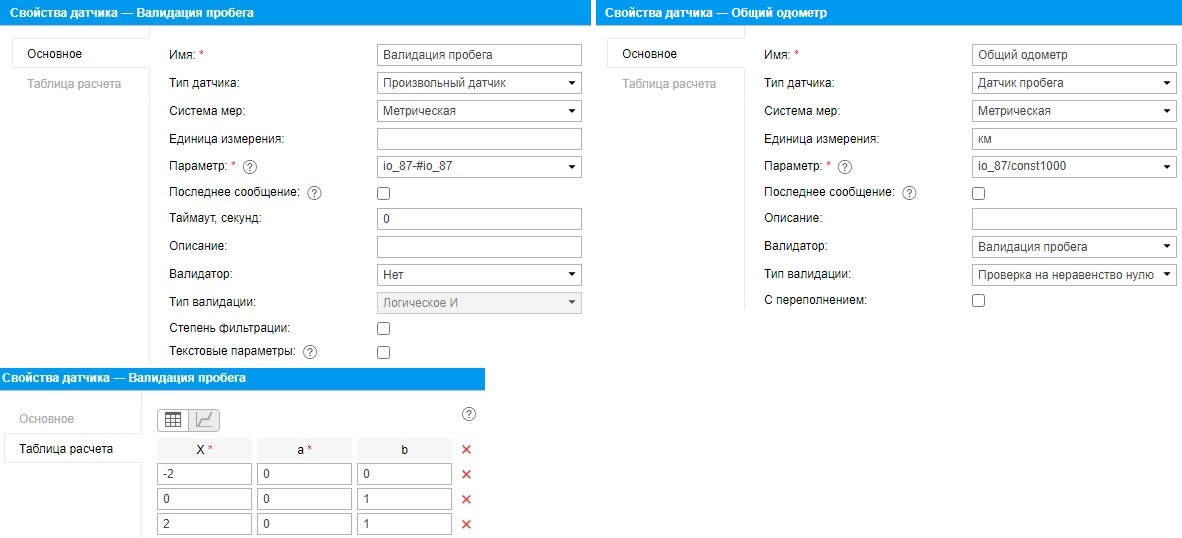This screenshot has height=538, width=1182.
Task: Open Тип датчика dropdown showing Произвольный датчик
Action: click(479, 83)
